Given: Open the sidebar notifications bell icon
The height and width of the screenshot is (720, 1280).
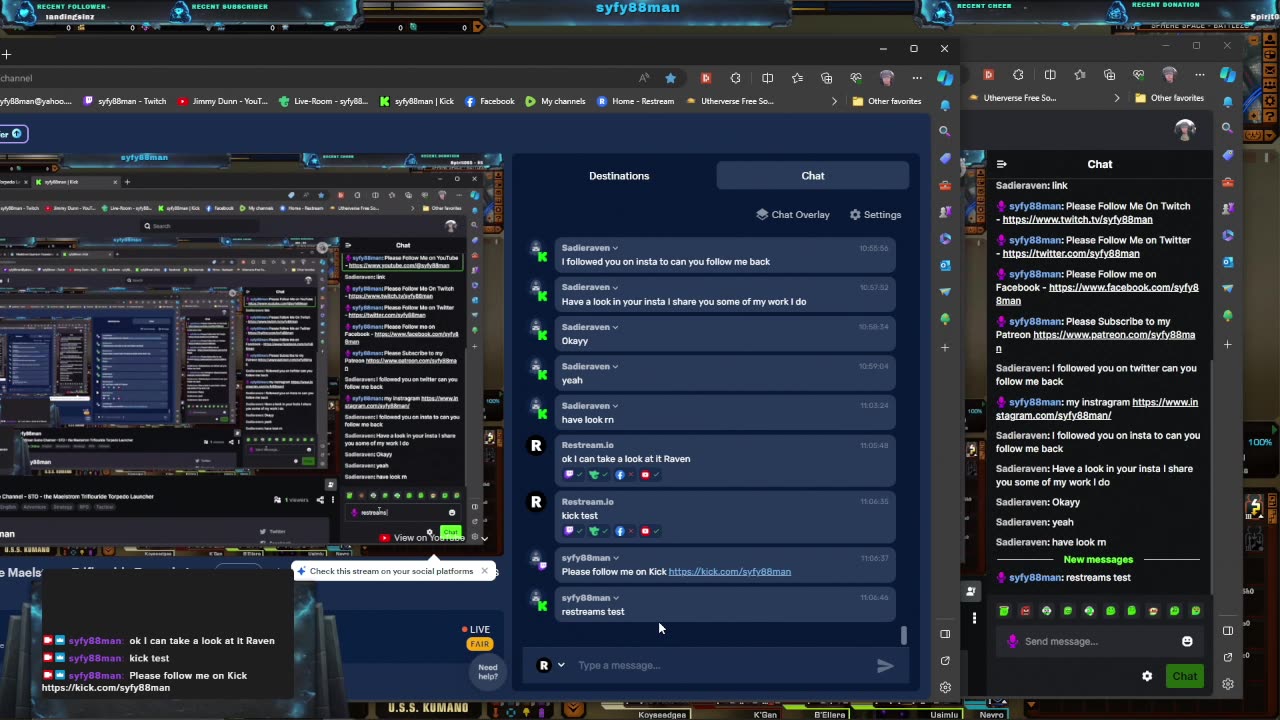Looking at the screenshot, I should (945, 104).
